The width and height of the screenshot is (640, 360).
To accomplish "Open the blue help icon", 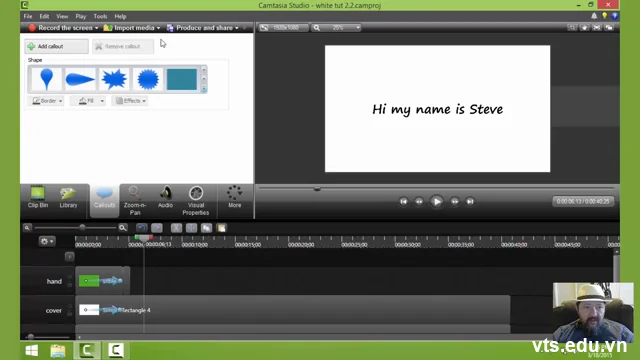I will [615, 16].
